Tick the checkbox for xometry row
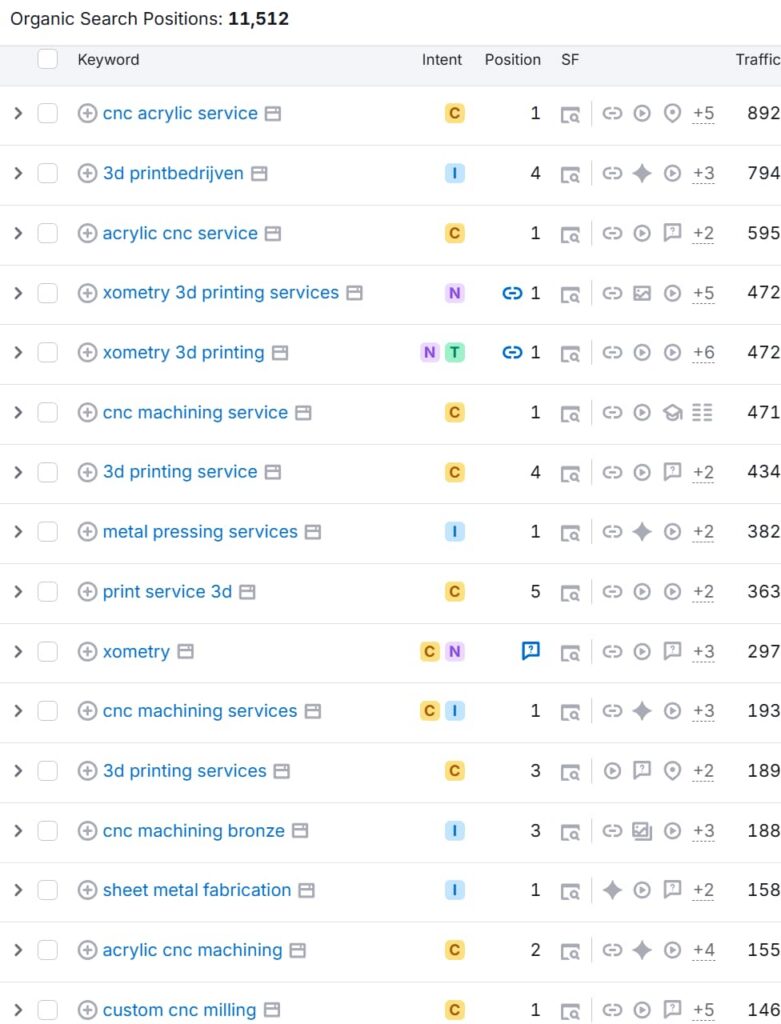 tap(48, 652)
